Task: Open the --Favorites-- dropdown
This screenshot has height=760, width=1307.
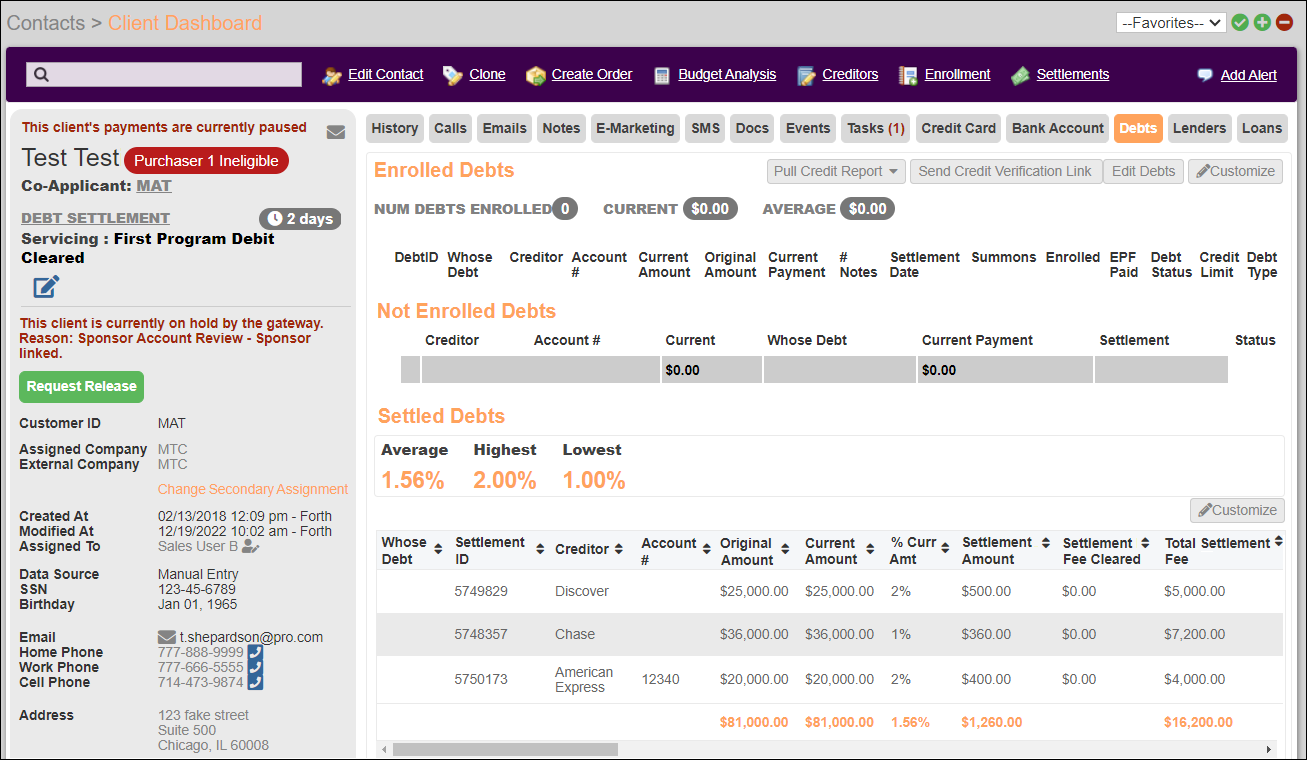Action: pyautogui.click(x=1170, y=22)
